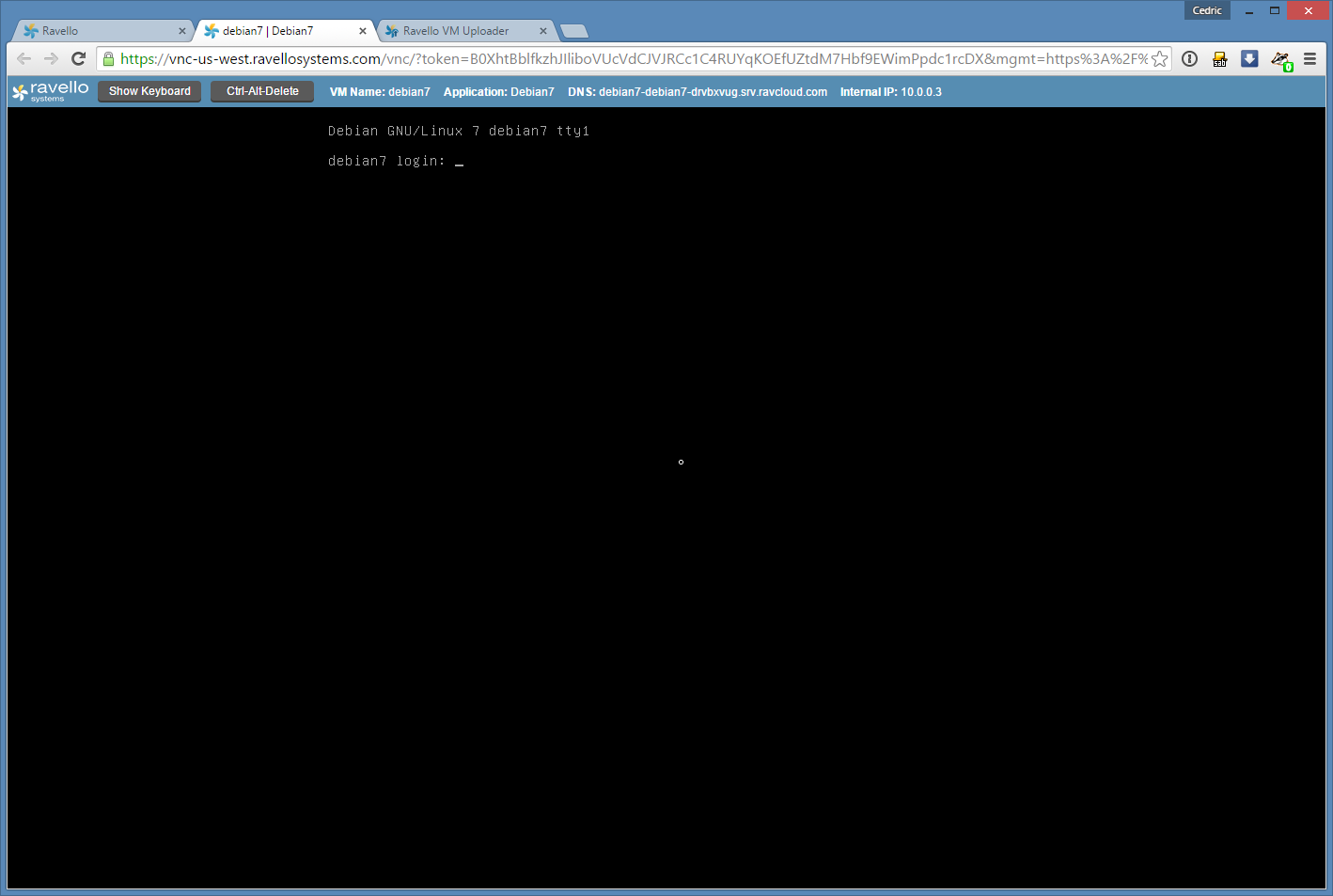The image size is (1333, 896).
Task: Close the debian7 | Debian7 tab
Action: 363,31
